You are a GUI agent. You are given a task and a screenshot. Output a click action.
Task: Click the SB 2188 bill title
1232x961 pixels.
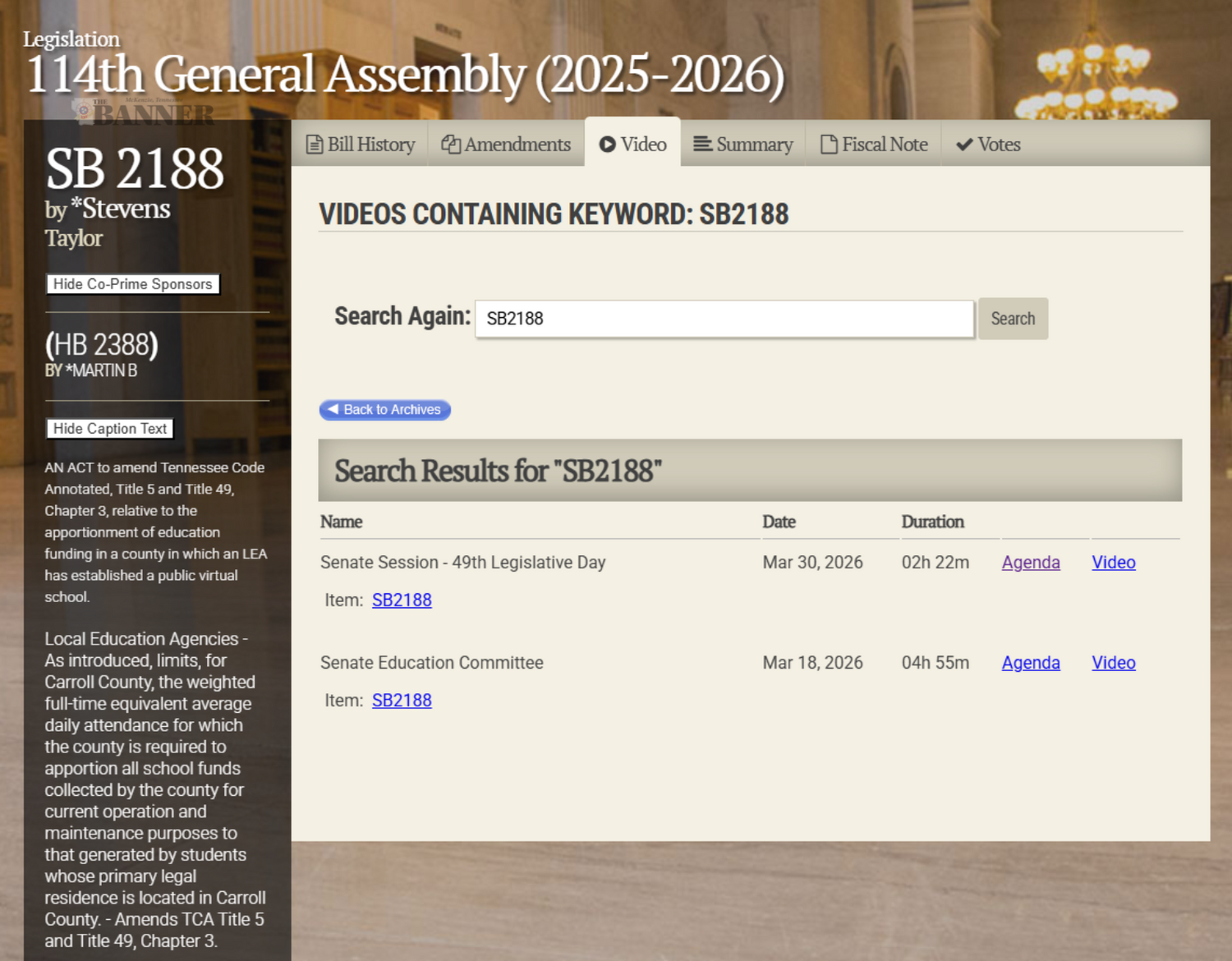coord(135,168)
